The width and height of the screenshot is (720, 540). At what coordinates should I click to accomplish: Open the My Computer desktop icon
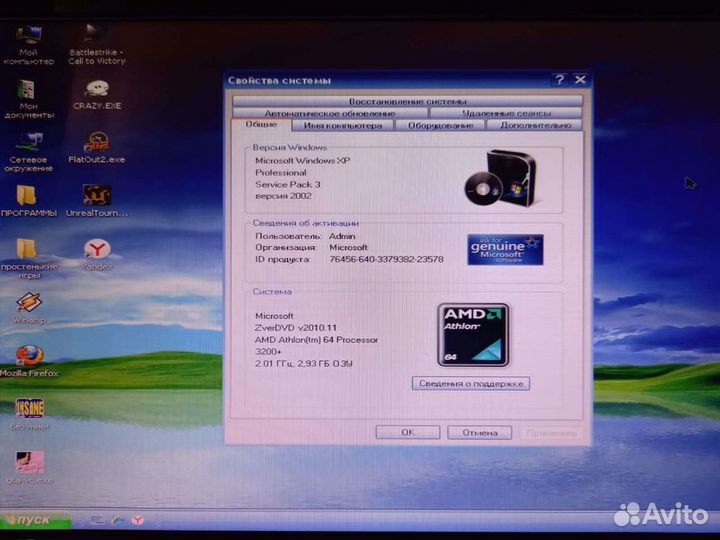coord(28,45)
